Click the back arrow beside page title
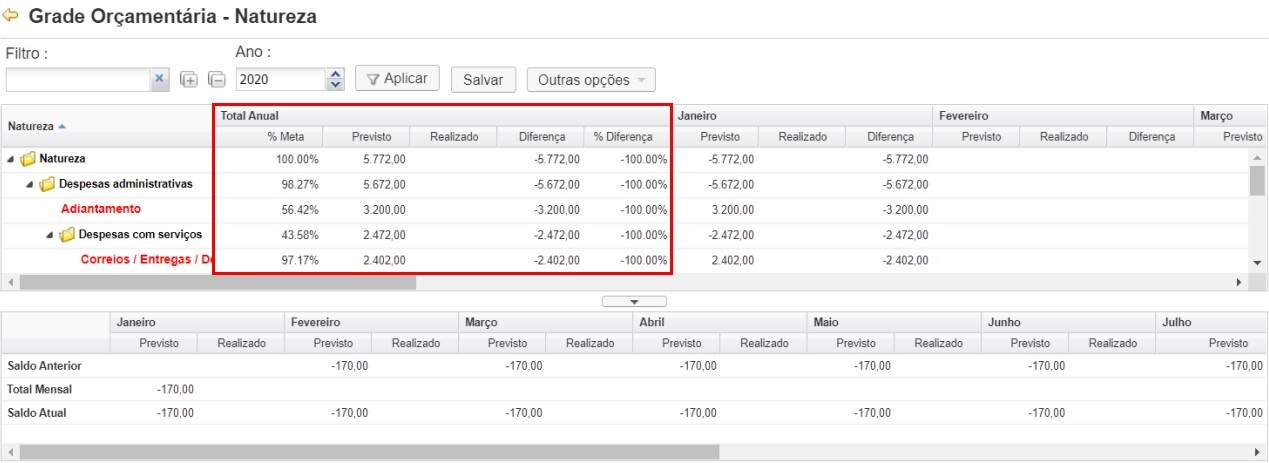 tap(11, 16)
